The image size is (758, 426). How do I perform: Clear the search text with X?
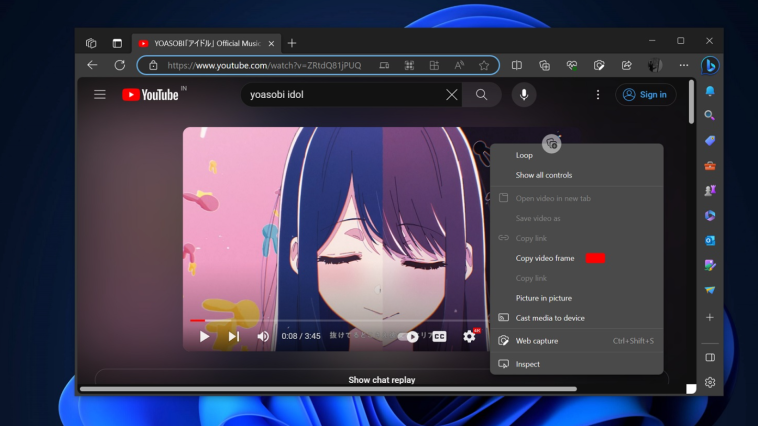pyautogui.click(x=452, y=94)
